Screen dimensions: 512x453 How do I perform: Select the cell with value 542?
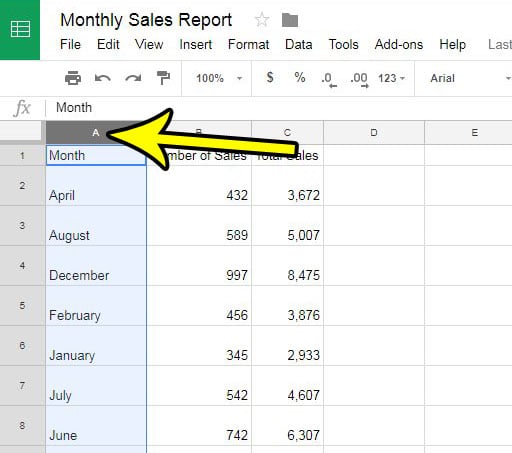click(x=199, y=386)
